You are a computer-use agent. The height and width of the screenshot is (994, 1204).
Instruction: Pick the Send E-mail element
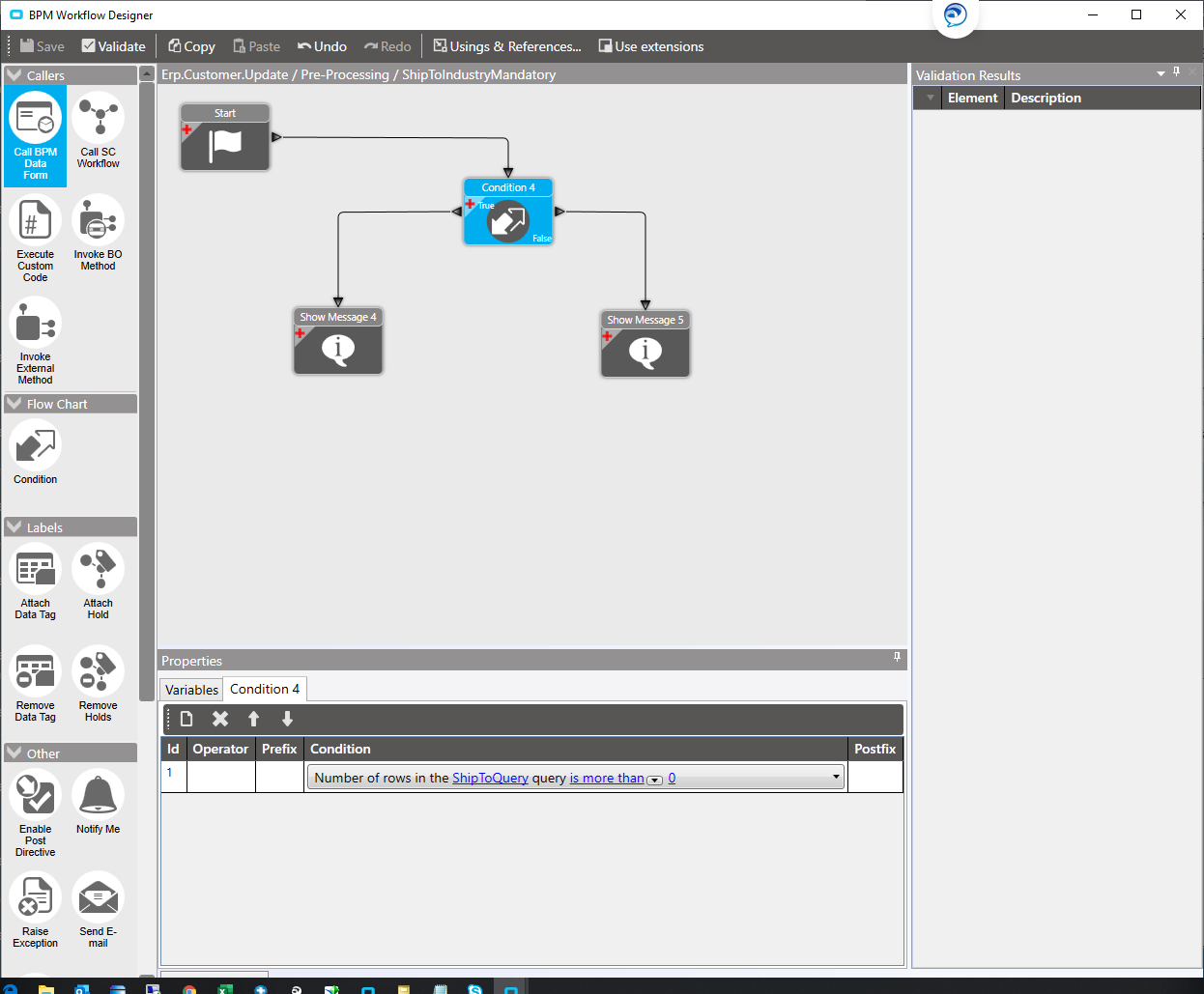[98, 910]
